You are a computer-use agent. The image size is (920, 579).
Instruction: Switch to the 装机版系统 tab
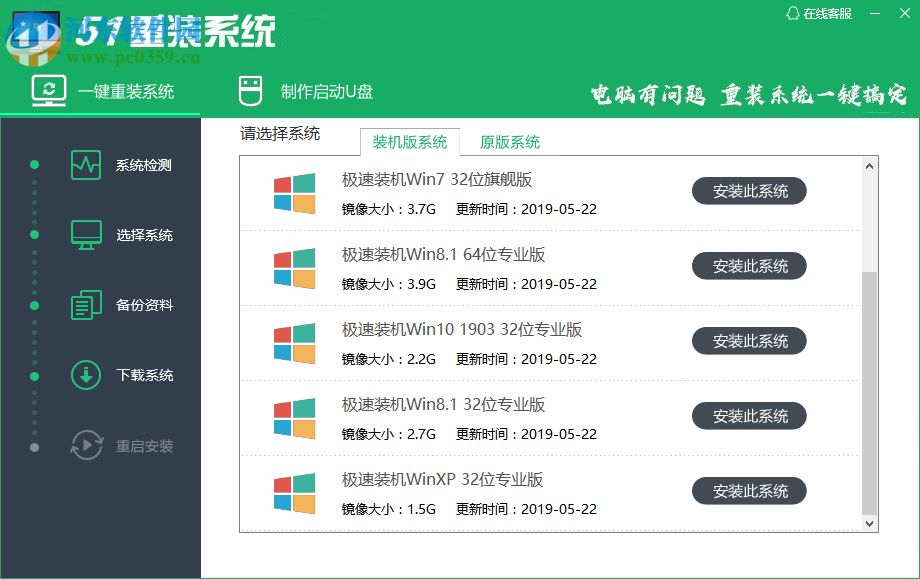point(410,143)
